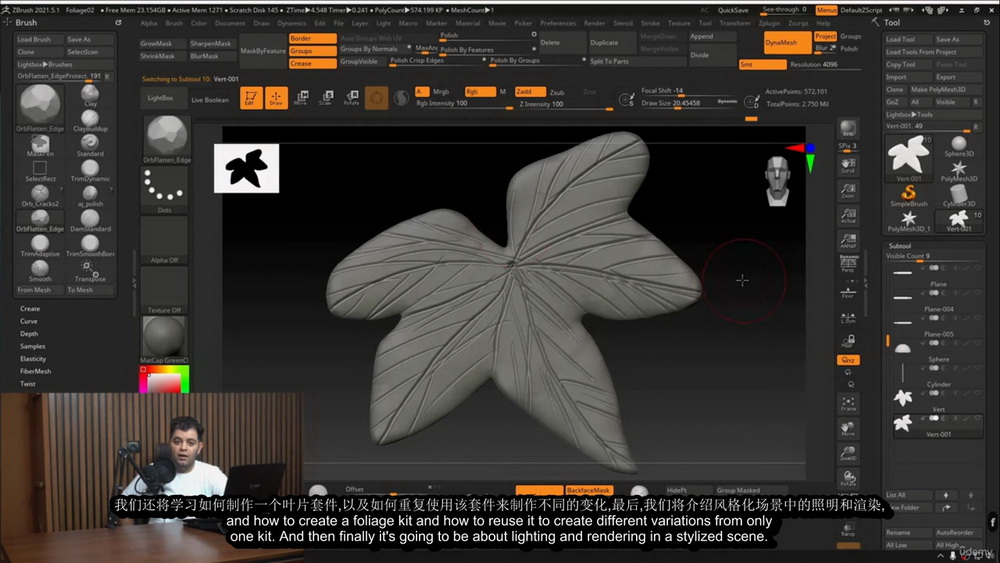Screen dimensions: 1000x563
Task: Activate the Scale transform icon
Action: [x=327, y=98]
